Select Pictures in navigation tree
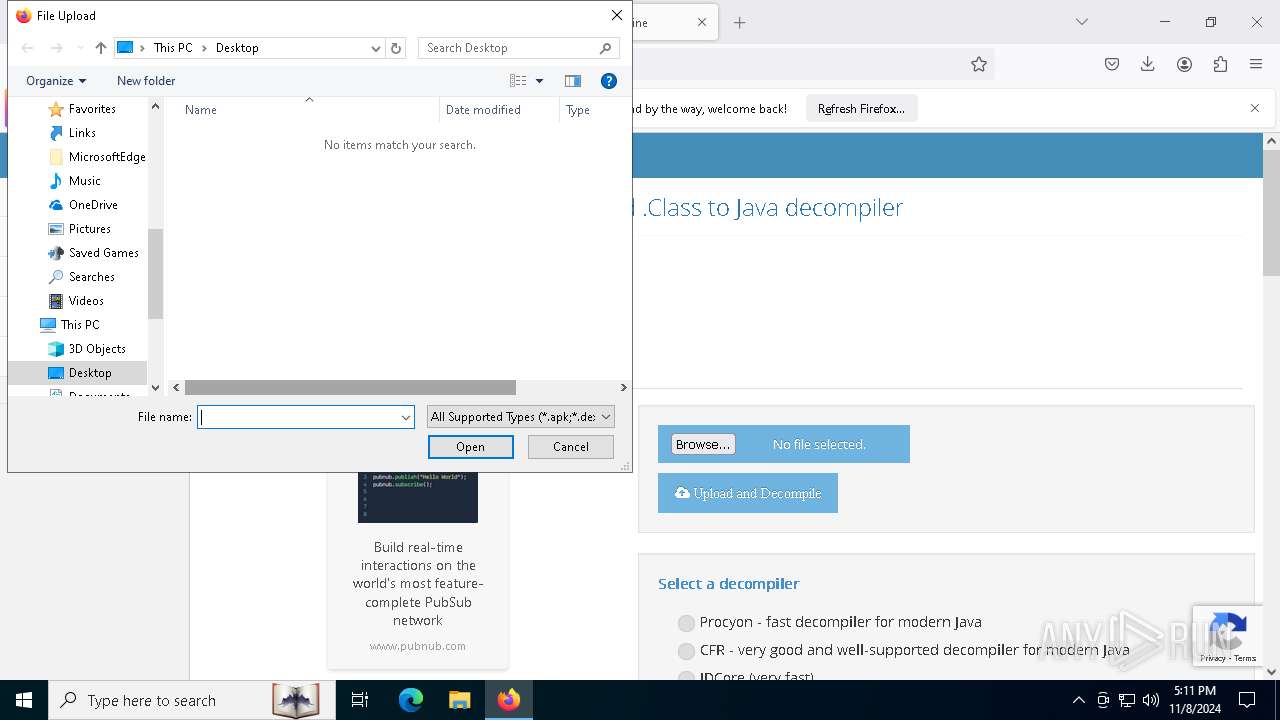The height and width of the screenshot is (720, 1280). (90, 229)
